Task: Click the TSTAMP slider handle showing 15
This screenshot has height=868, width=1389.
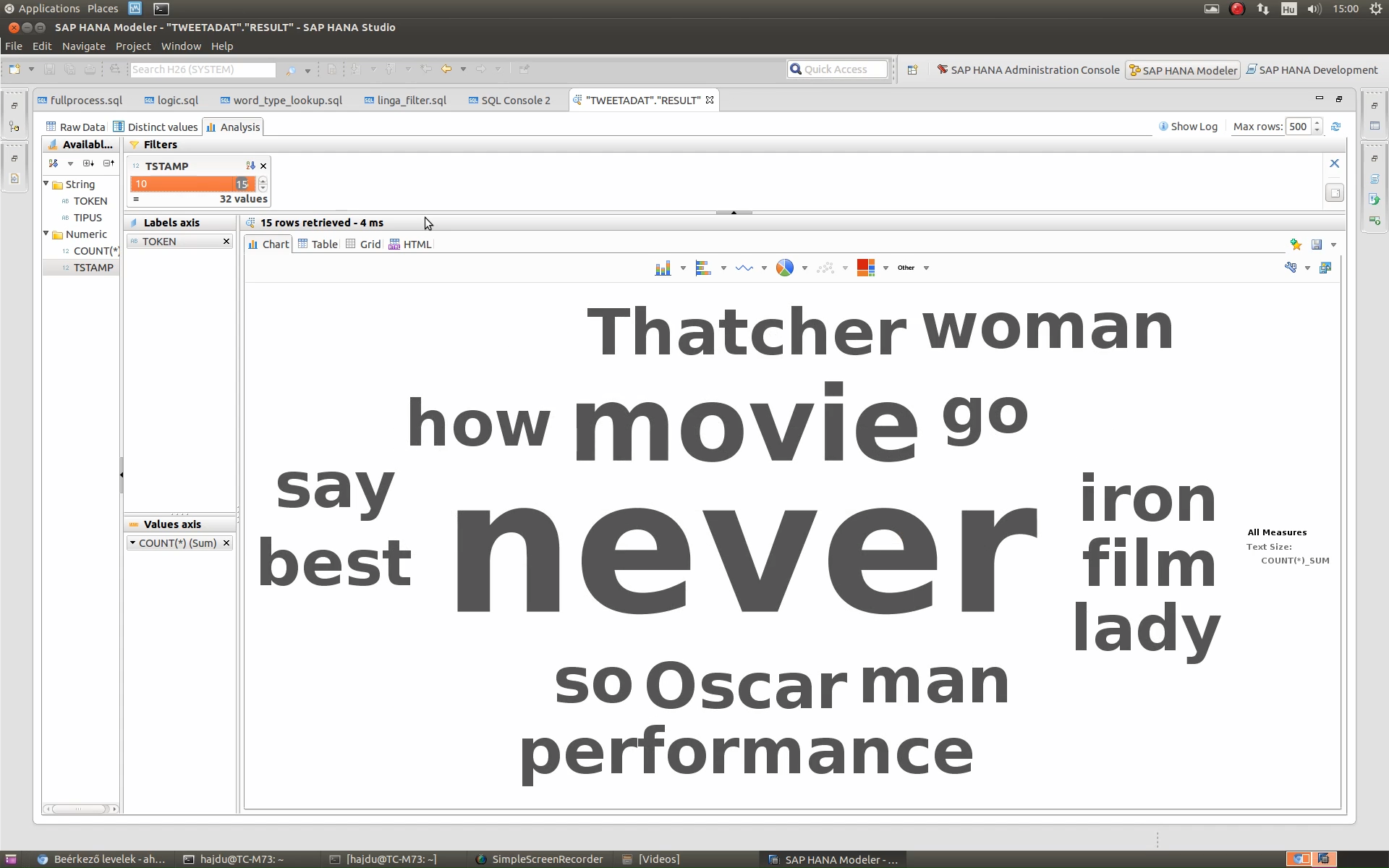Action: point(242,184)
